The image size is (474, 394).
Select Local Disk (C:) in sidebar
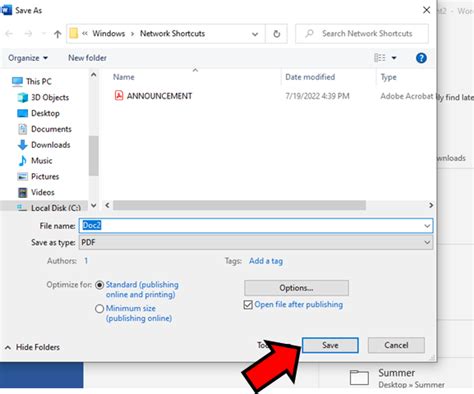click(x=49, y=208)
